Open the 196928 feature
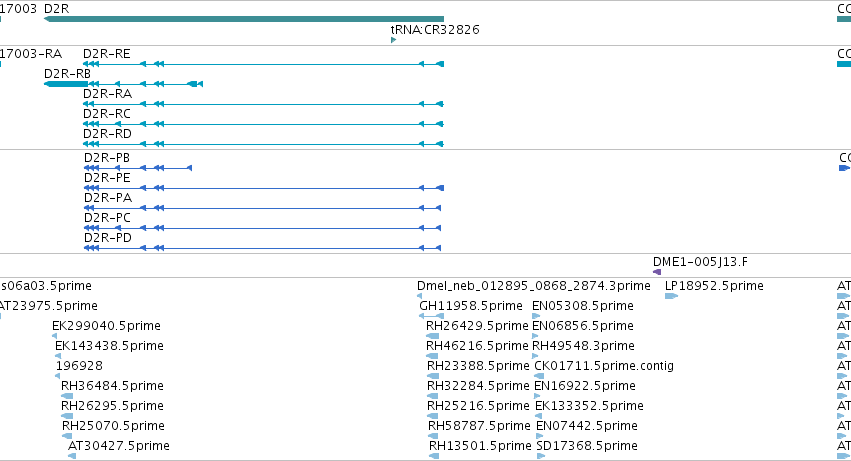851x461 pixels. tap(58, 376)
